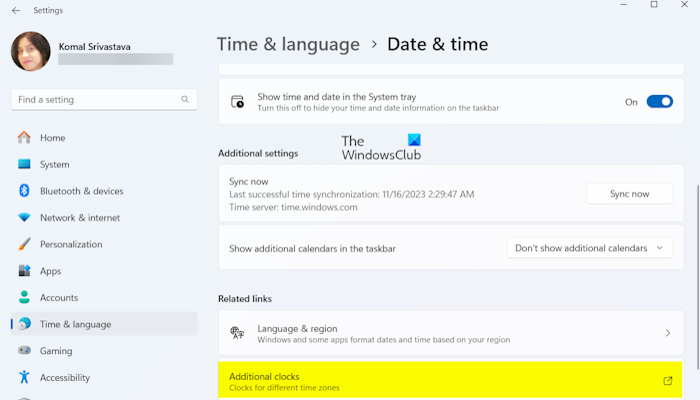Select Apps in the sidebar

[x=50, y=271]
